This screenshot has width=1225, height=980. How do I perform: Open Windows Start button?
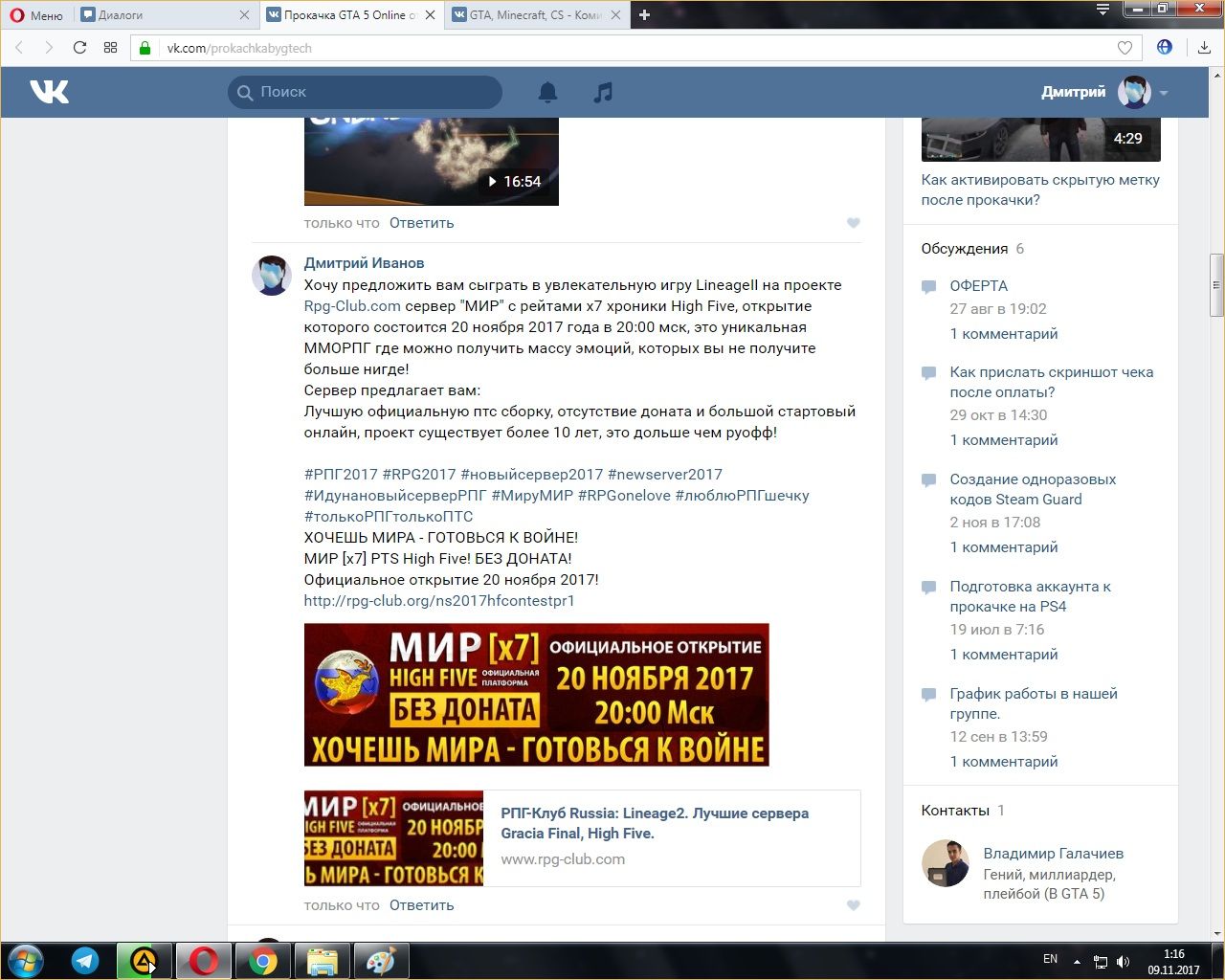point(25,960)
